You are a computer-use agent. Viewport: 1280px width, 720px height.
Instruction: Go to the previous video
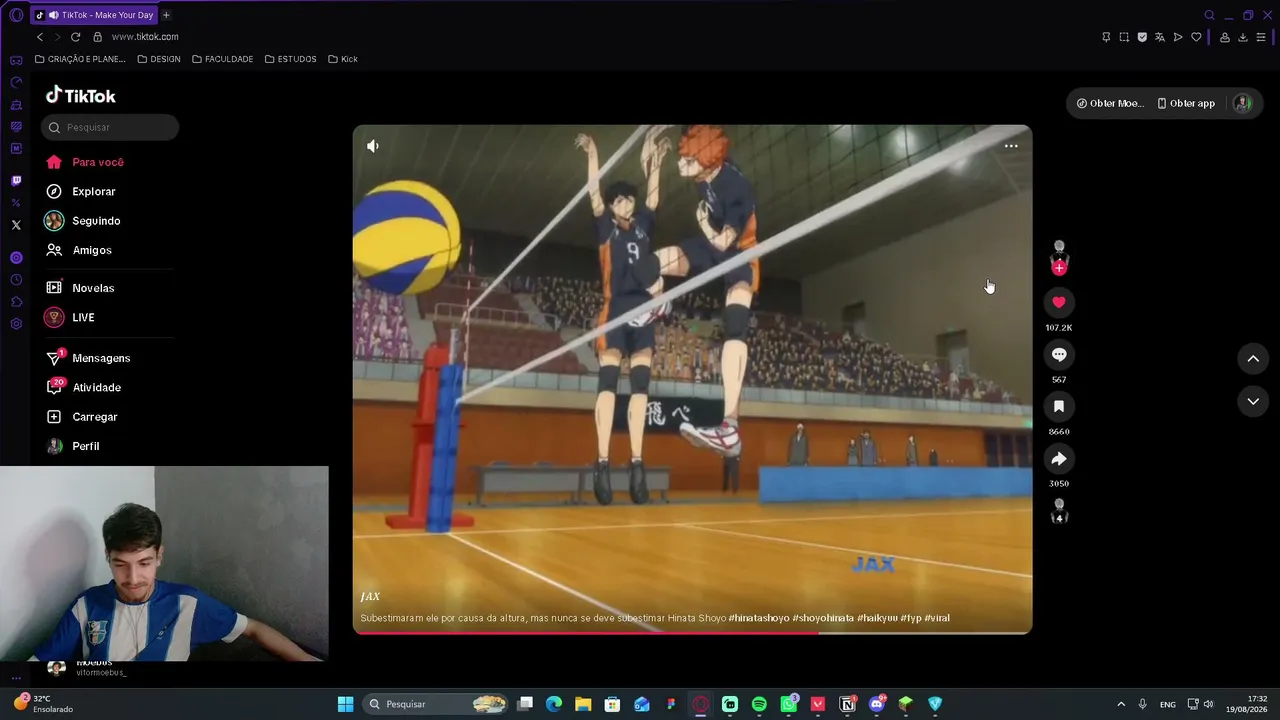pos(1253,358)
